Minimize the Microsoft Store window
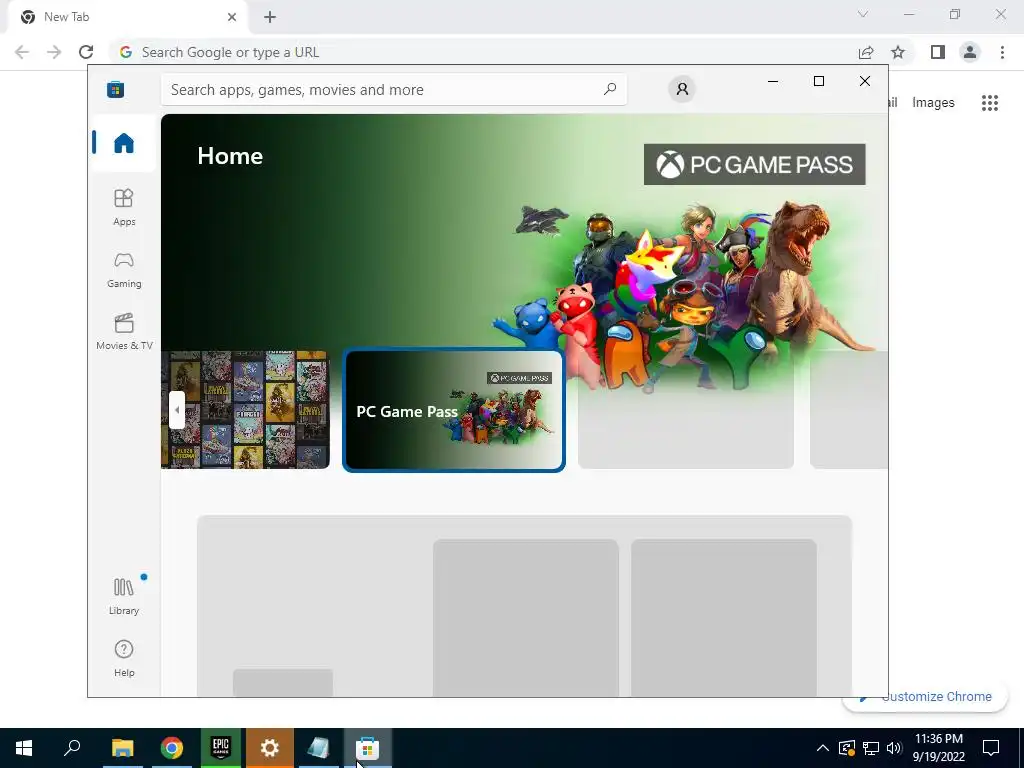This screenshot has height=768, width=1024. click(773, 81)
